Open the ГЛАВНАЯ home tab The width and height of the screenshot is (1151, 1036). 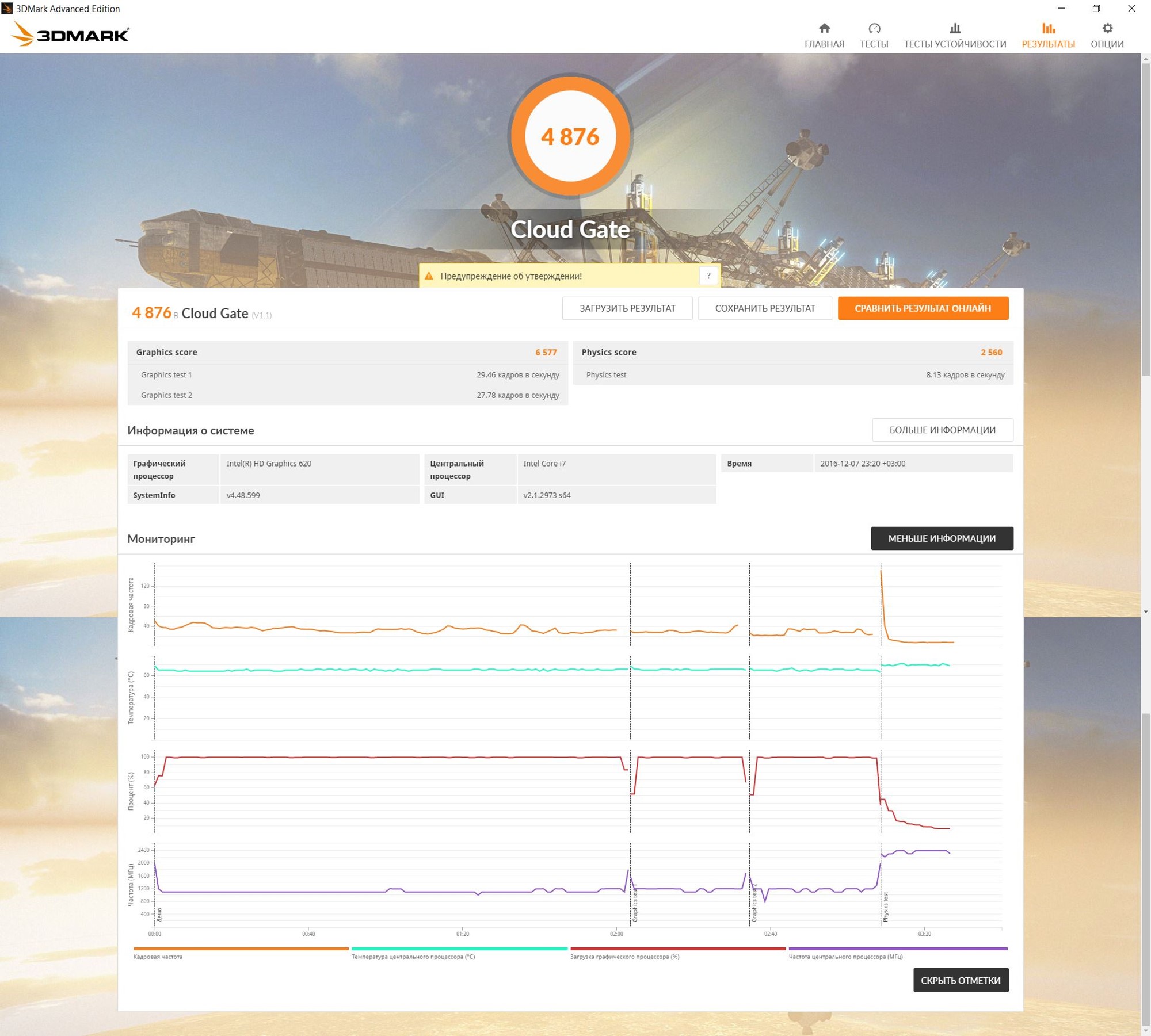point(824,36)
